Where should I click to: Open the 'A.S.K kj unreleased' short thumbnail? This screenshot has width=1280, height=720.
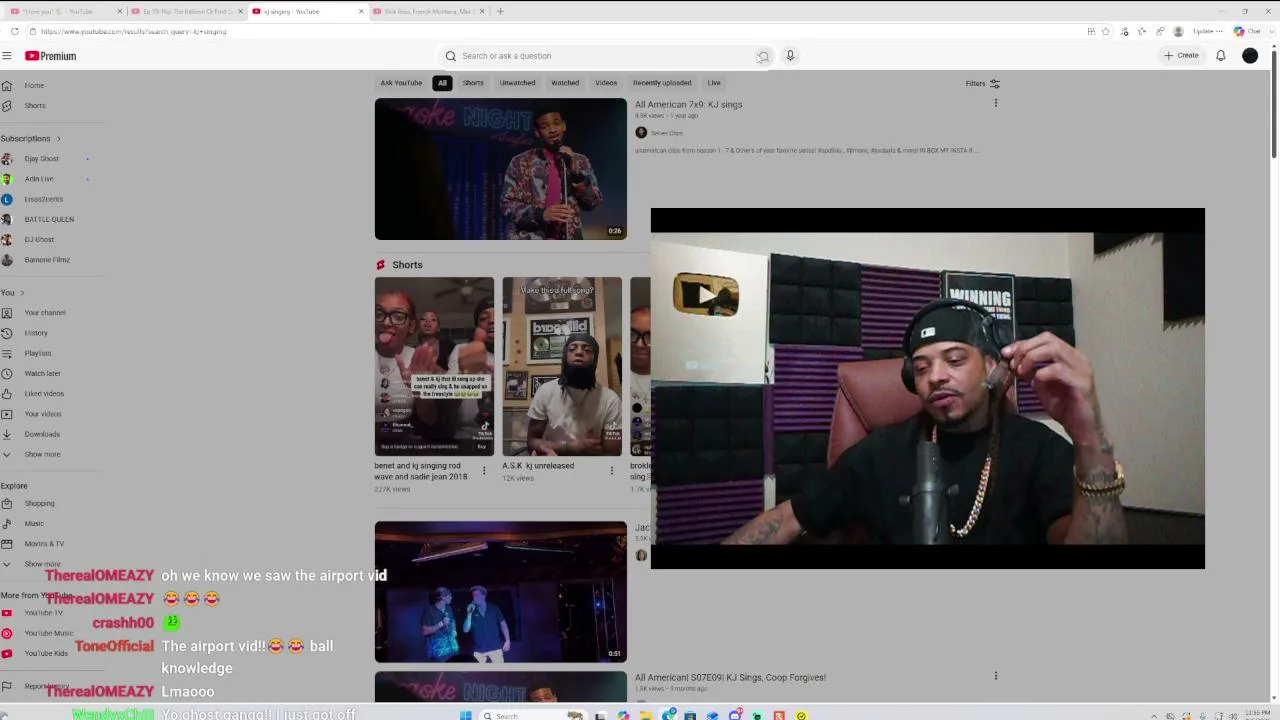pos(562,366)
